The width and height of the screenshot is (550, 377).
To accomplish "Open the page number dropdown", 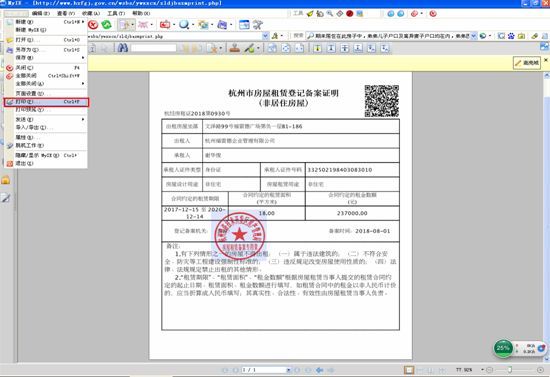I will point(288,370).
